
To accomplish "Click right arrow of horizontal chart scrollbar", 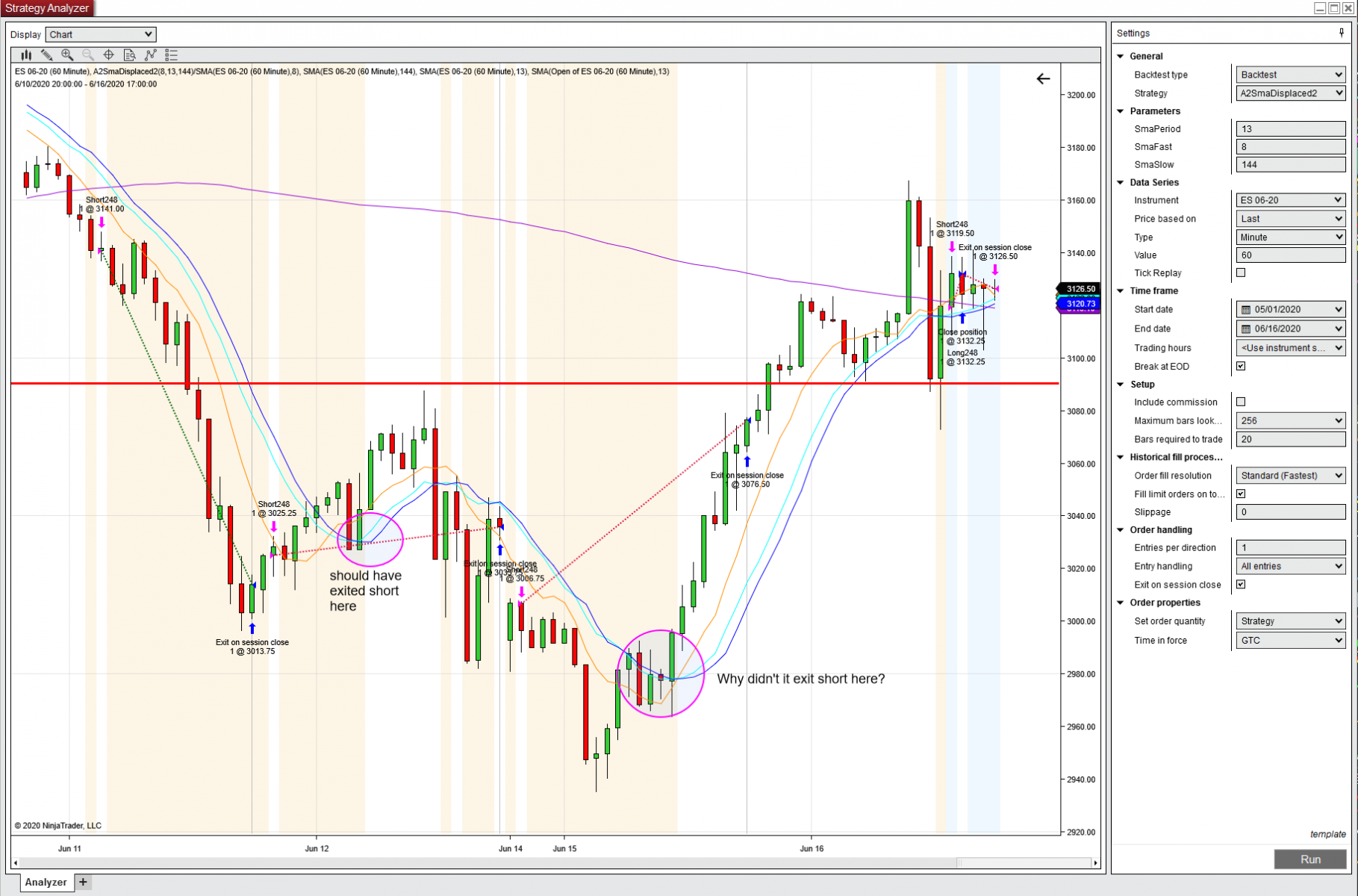I will pyautogui.click(x=1096, y=862).
